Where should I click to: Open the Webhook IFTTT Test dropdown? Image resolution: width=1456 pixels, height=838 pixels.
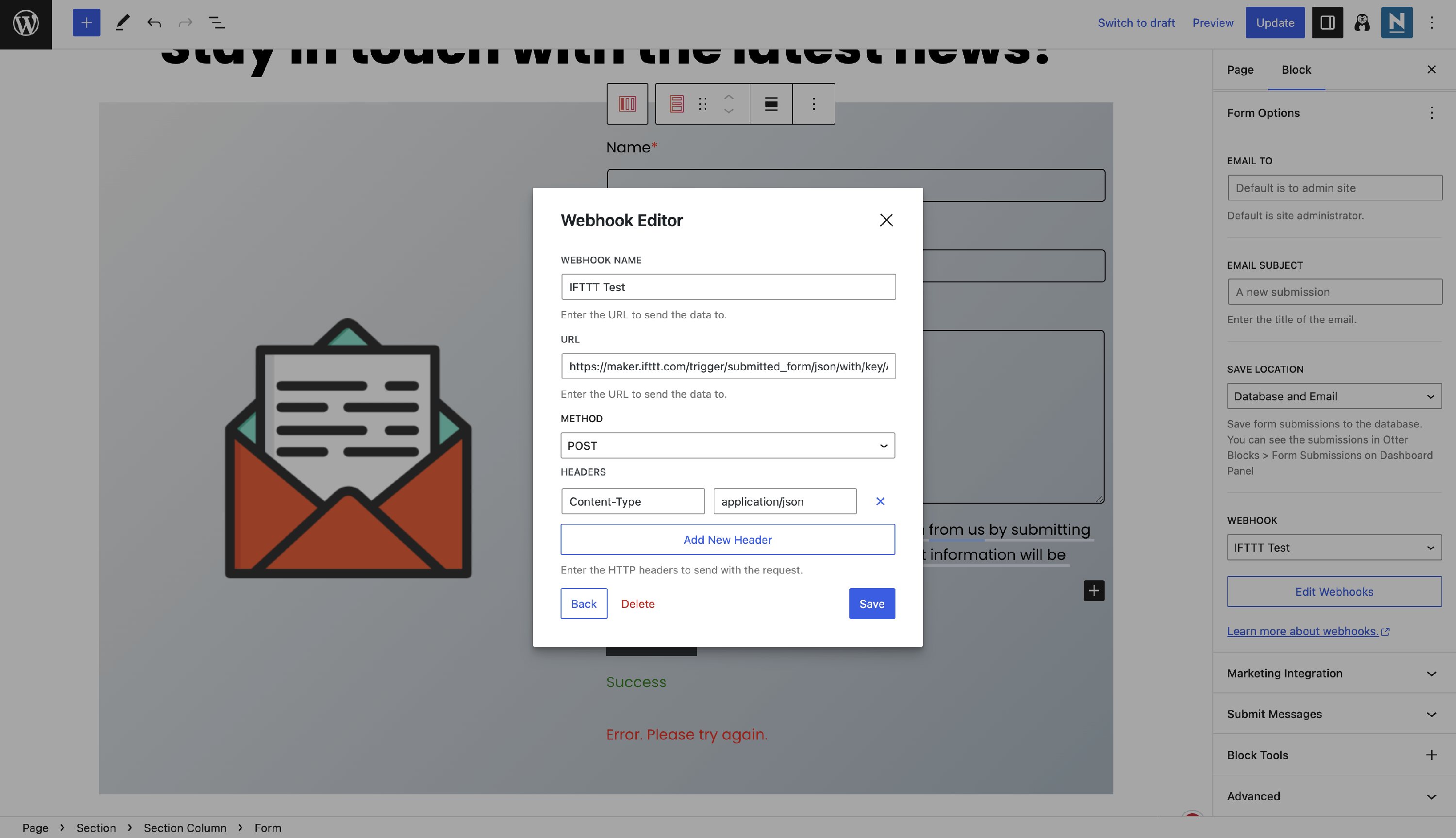point(1333,547)
